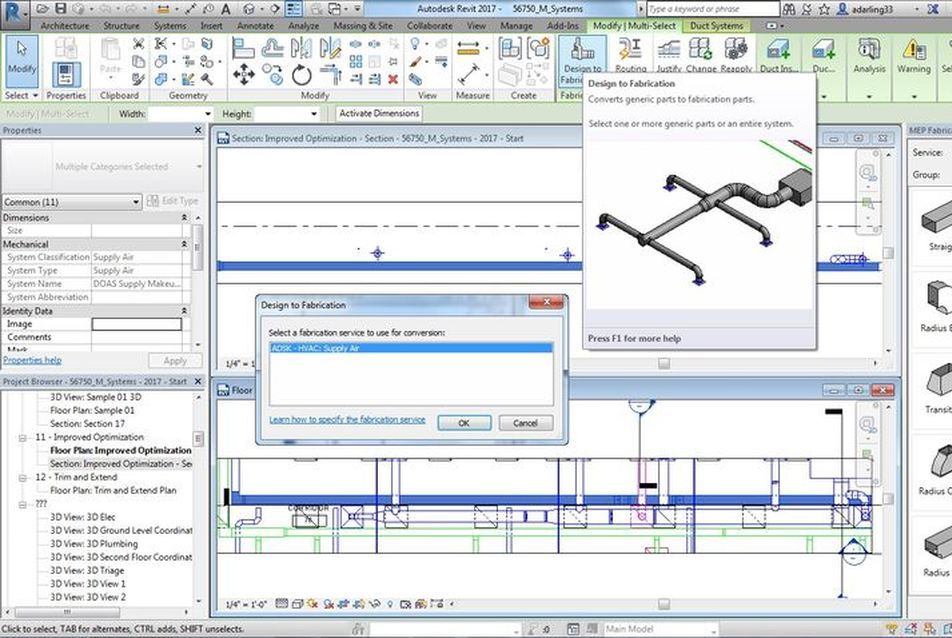The width and height of the screenshot is (952, 638).
Task: Click Cancel in Design to Fabrication dialog
Action: point(525,423)
